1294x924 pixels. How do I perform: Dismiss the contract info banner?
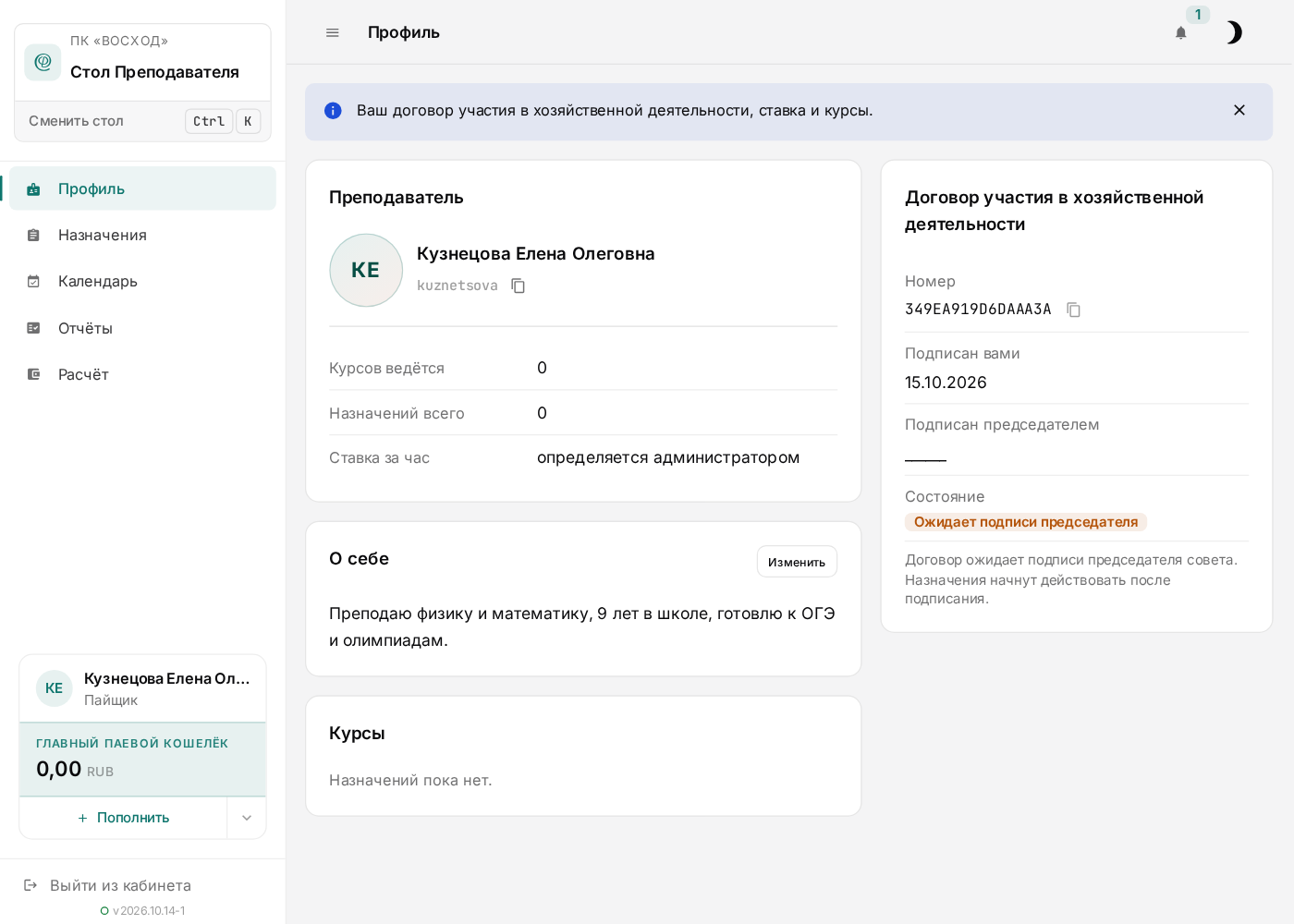point(1239,110)
